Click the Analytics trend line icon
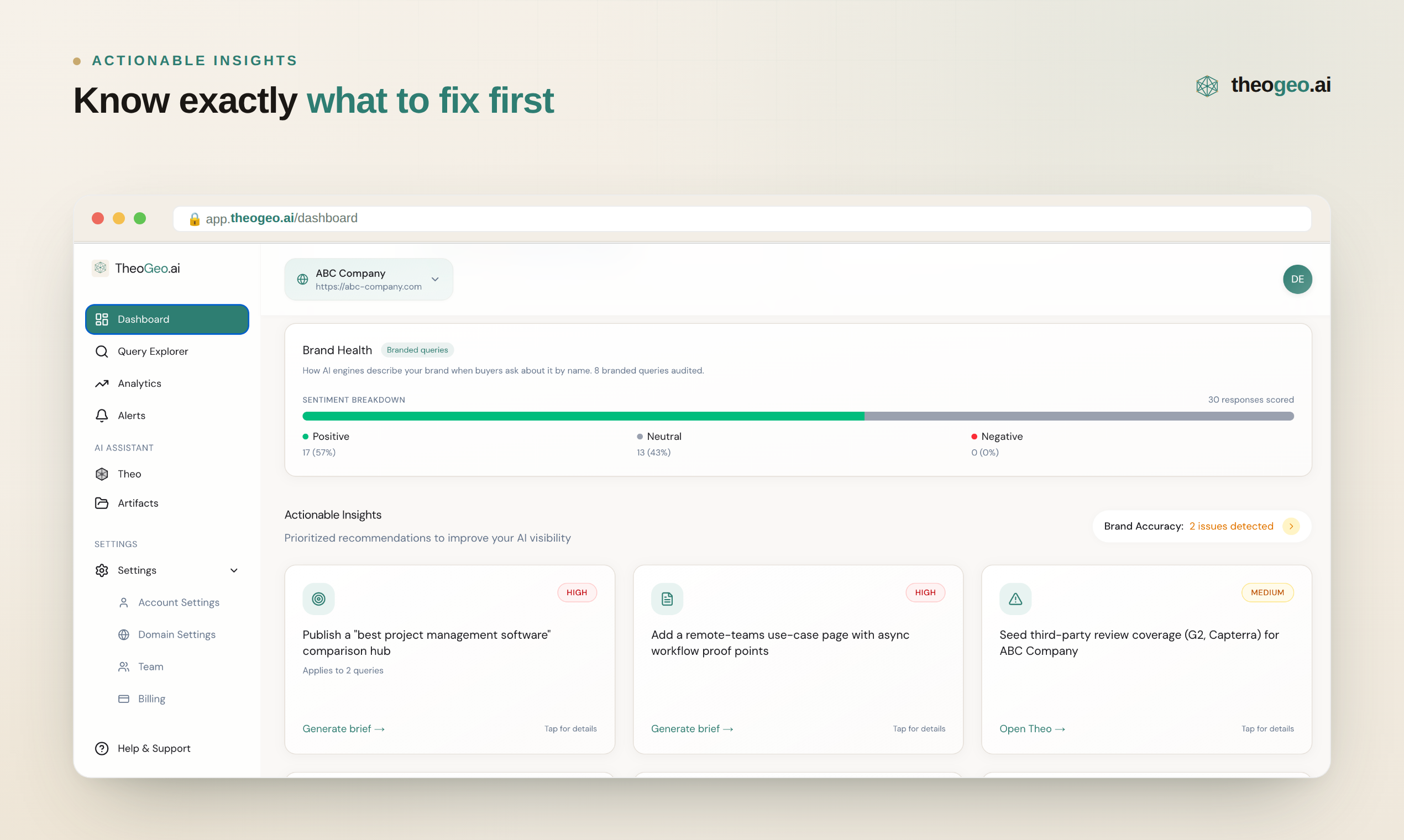The image size is (1404, 840). click(102, 384)
